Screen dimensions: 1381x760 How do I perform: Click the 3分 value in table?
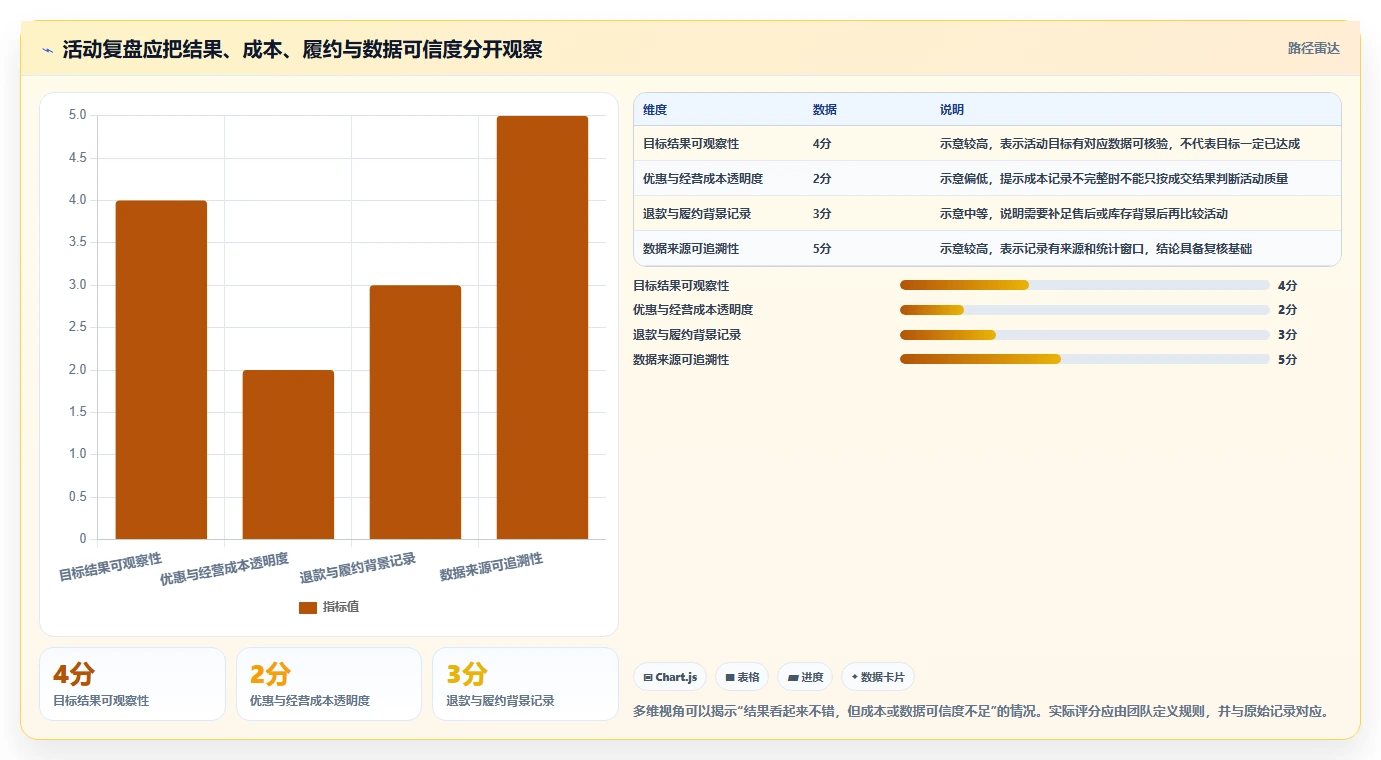[822, 214]
